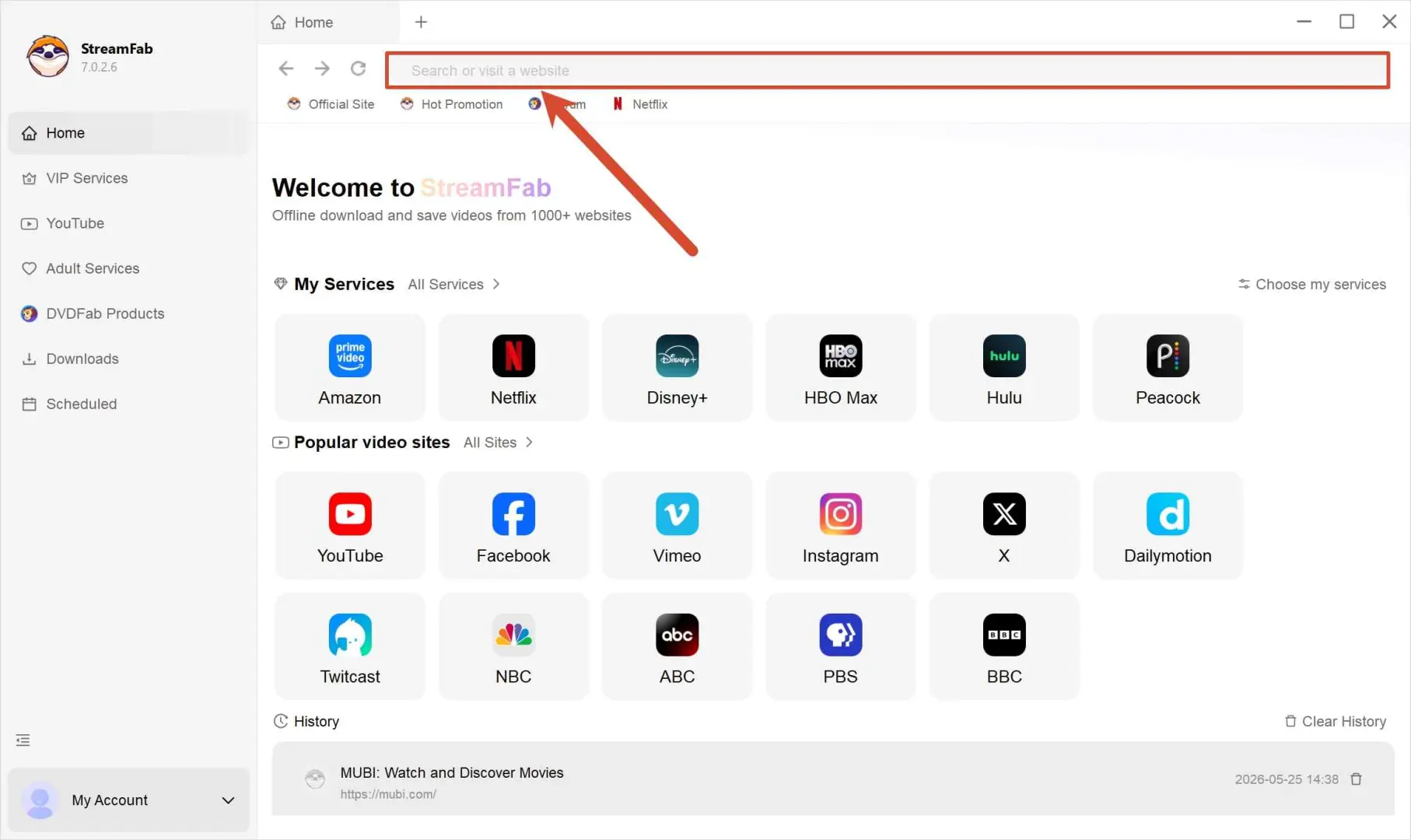Image resolution: width=1411 pixels, height=840 pixels.
Task: Open the Netflix service tile
Action: click(x=513, y=368)
